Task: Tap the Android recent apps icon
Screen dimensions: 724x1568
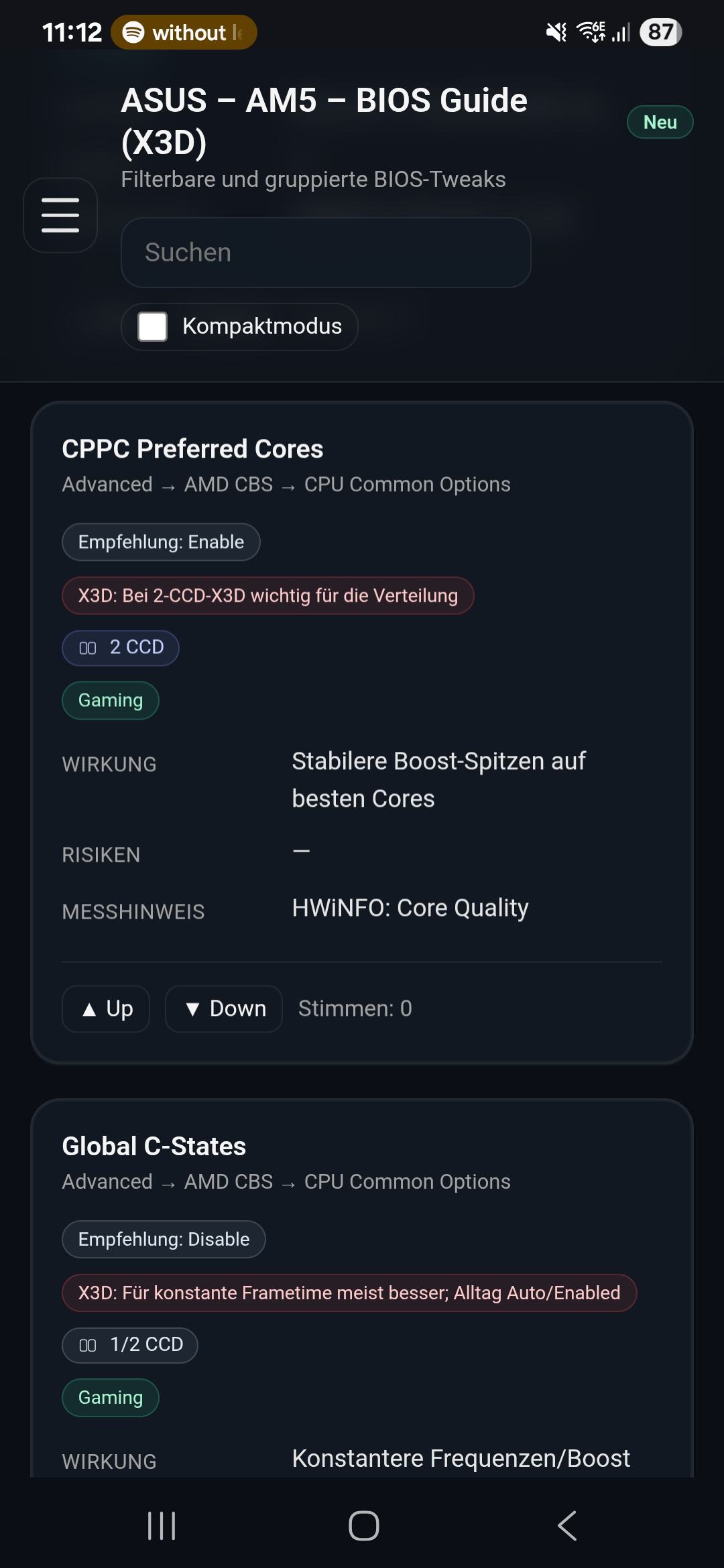Action: (162, 1526)
